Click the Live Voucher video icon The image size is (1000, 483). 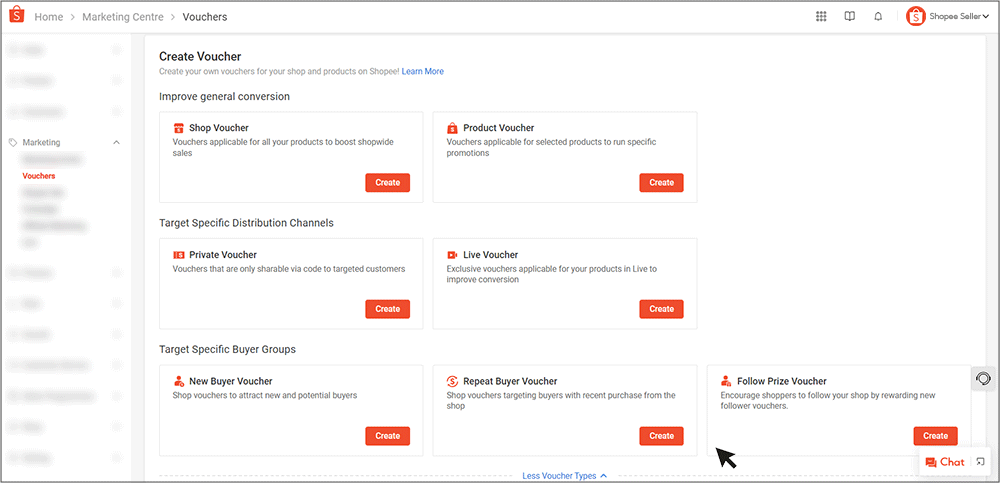[x=452, y=255]
